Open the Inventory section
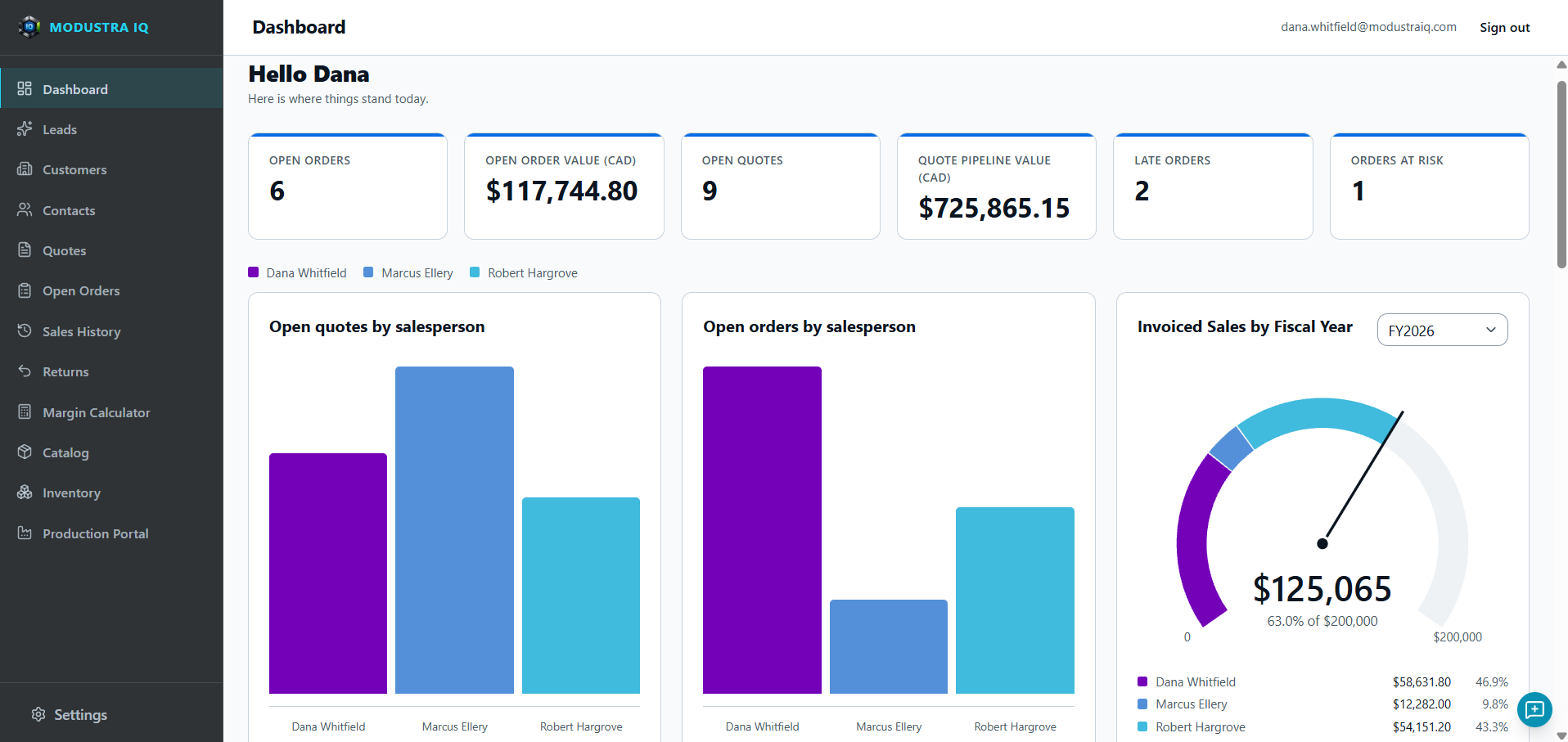The height and width of the screenshot is (742, 1568). [111, 492]
